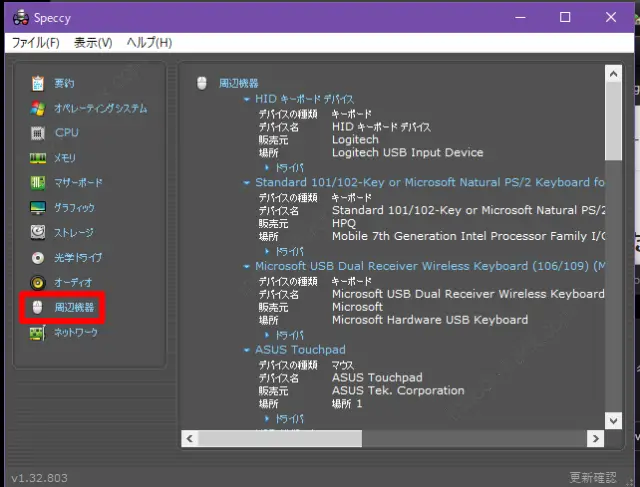
Task: Click the vertical scrollbar thumb
Action: (x=613, y=121)
